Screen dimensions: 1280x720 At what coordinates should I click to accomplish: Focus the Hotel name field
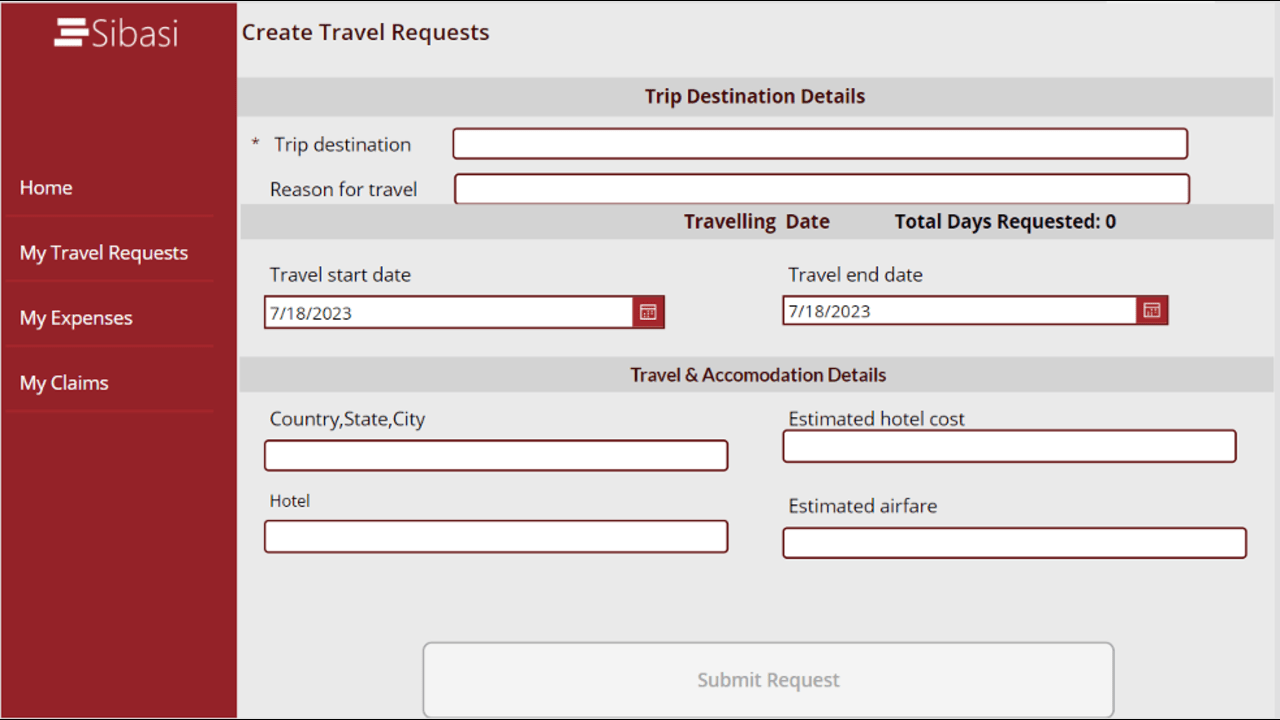(x=495, y=537)
